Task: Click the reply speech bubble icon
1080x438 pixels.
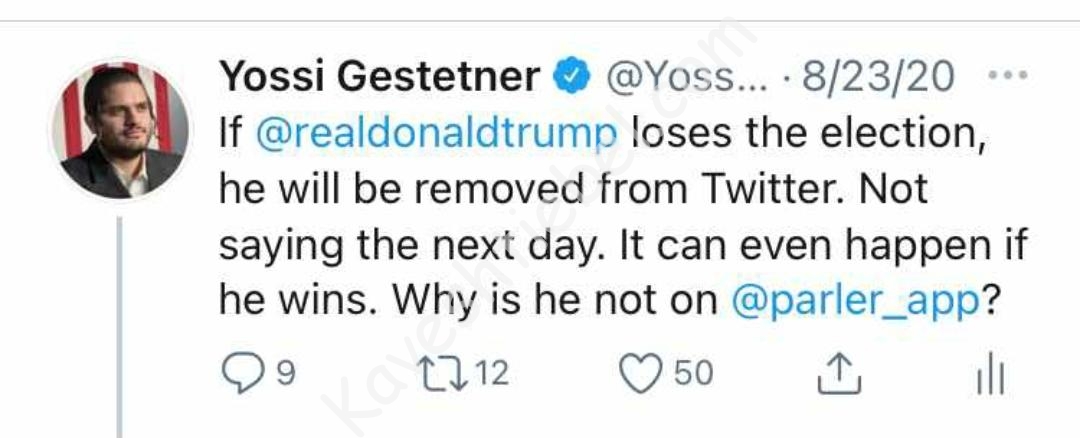Action: 242,374
